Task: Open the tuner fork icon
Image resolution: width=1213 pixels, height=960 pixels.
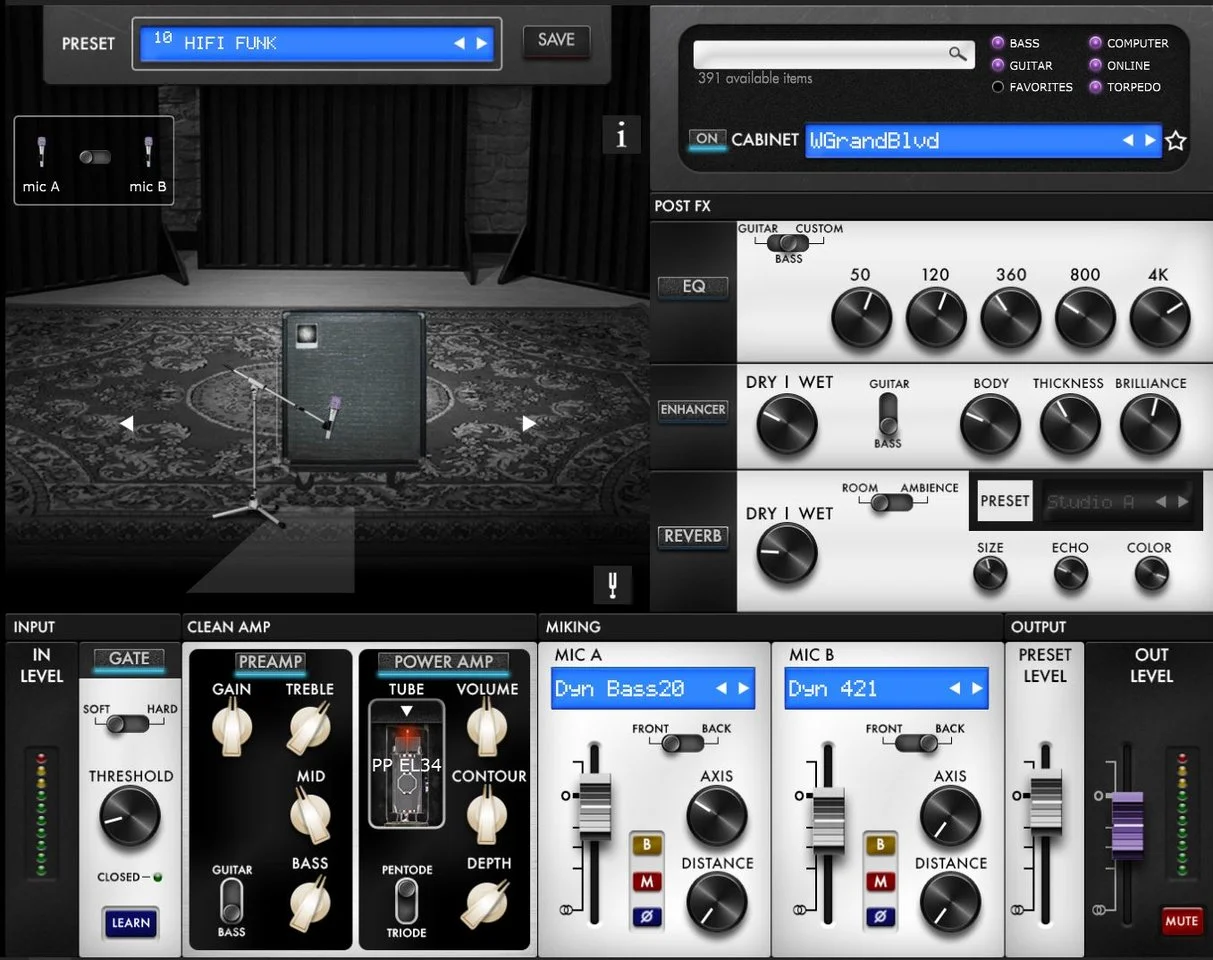Action: coord(612,584)
